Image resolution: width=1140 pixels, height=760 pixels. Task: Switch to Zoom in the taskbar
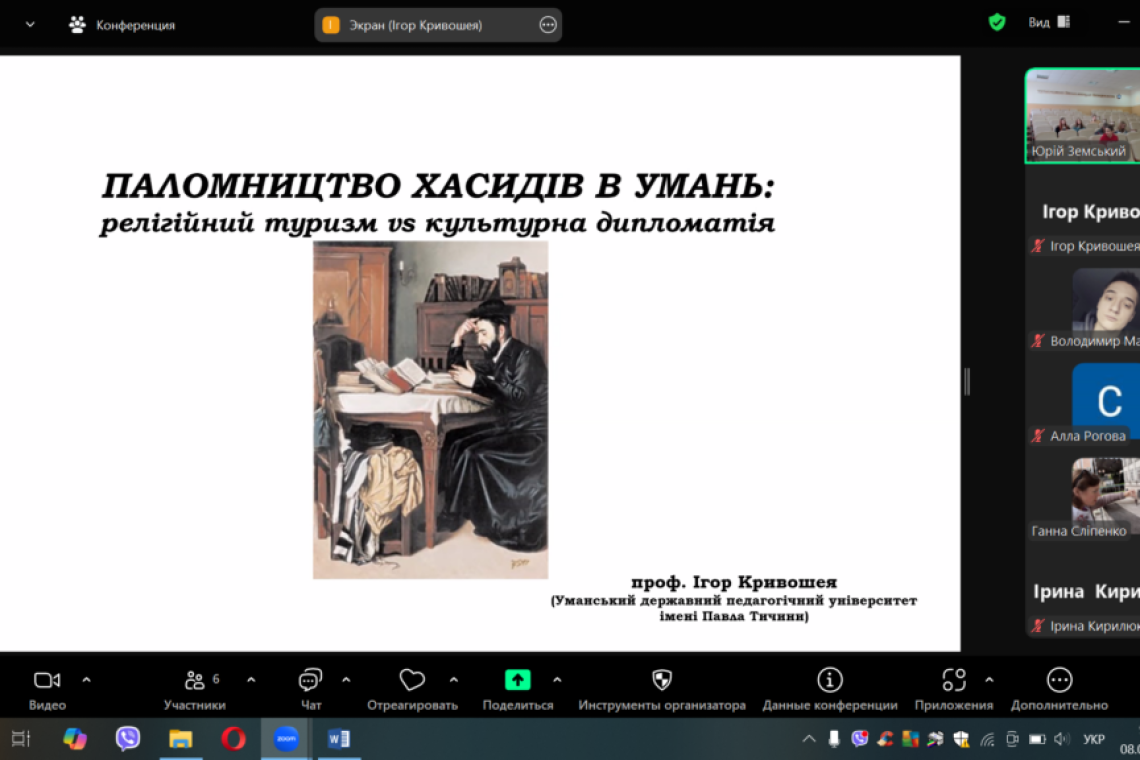pos(286,739)
